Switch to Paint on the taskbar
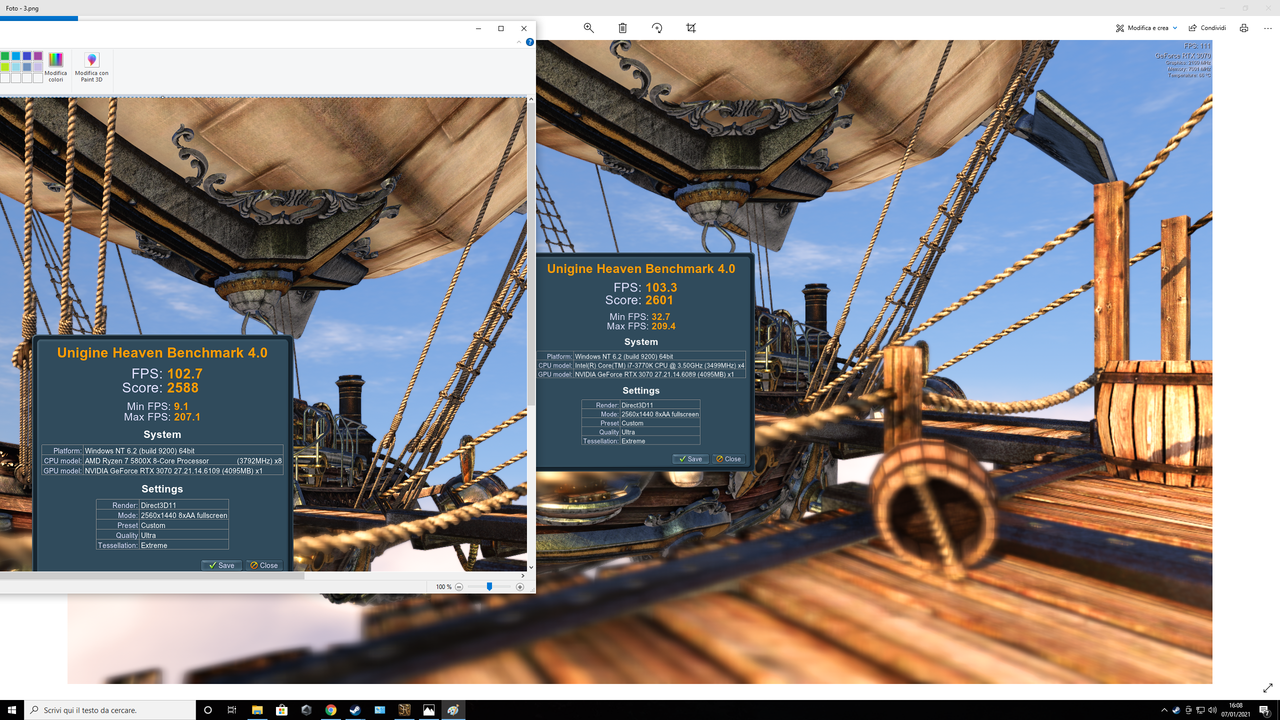This screenshot has width=1280, height=720. click(x=453, y=709)
